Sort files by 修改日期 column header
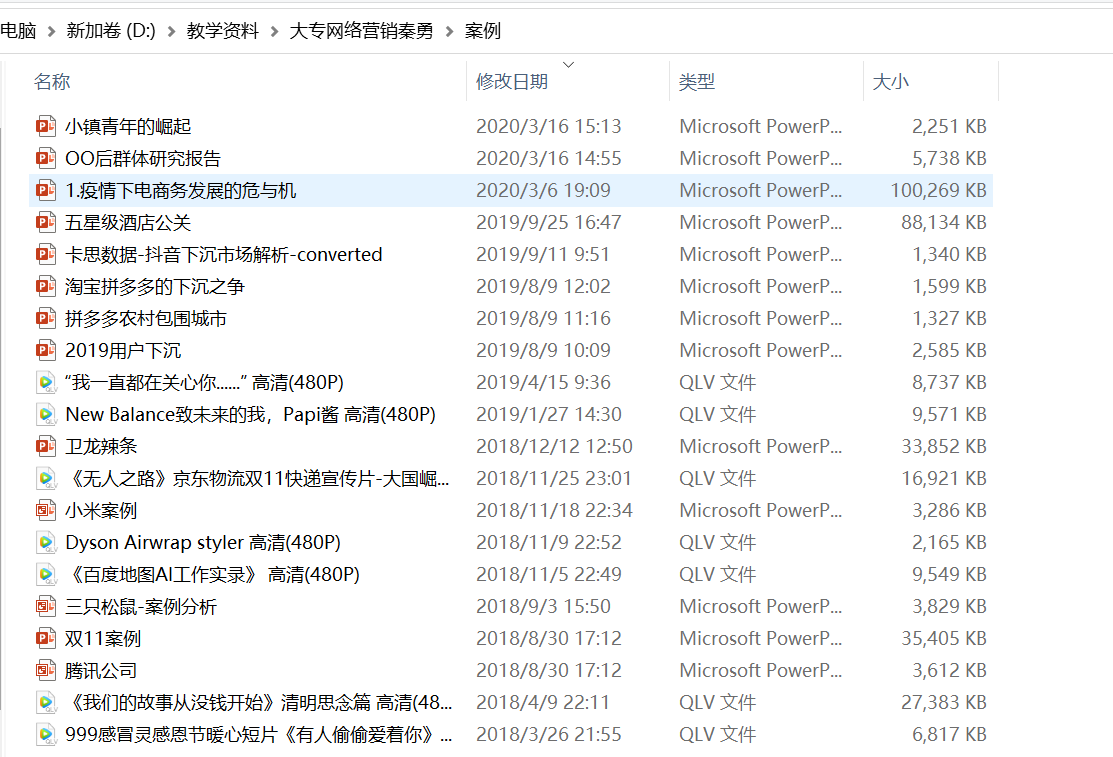This screenshot has height=757, width=1113. 512,82
